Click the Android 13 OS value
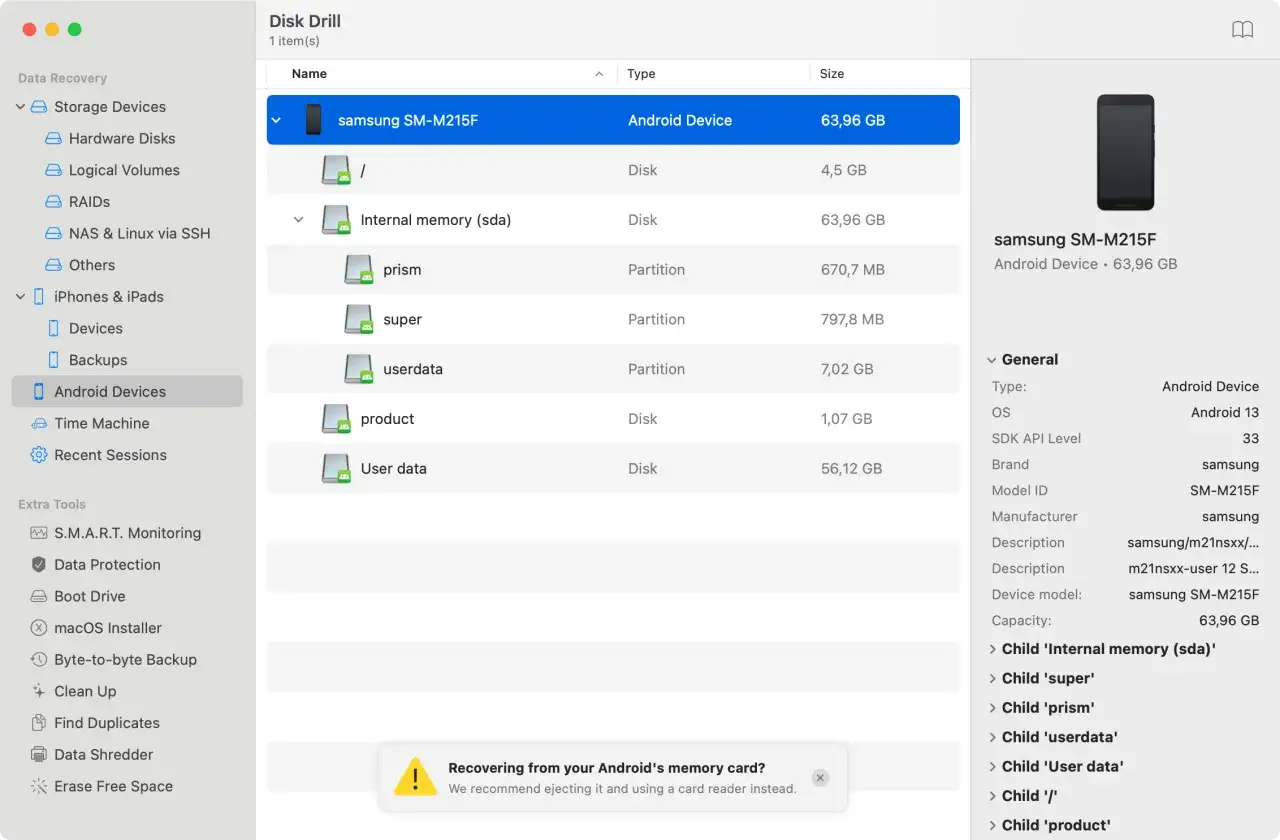 [x=1225, y=412]
